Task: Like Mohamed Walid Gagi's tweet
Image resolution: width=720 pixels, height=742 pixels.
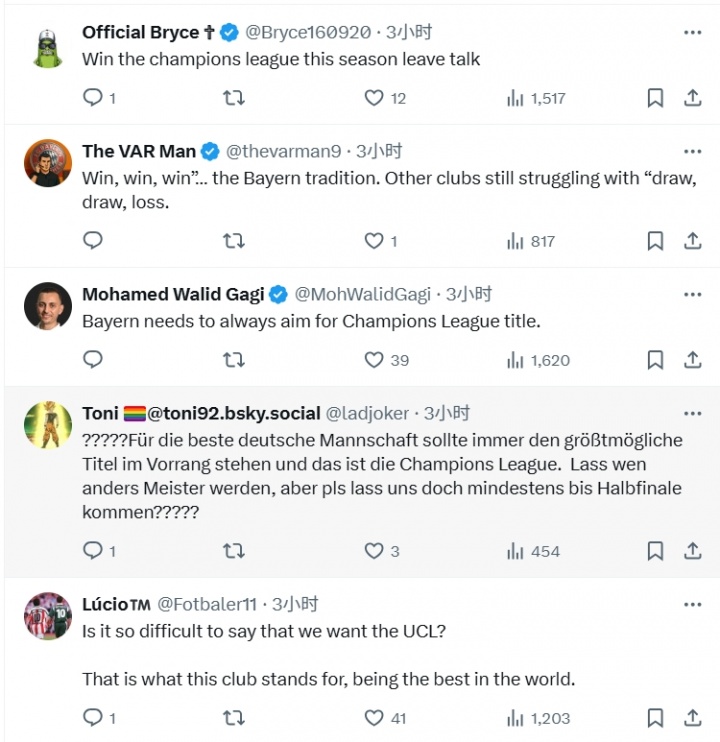Action: tap(374, 360)
